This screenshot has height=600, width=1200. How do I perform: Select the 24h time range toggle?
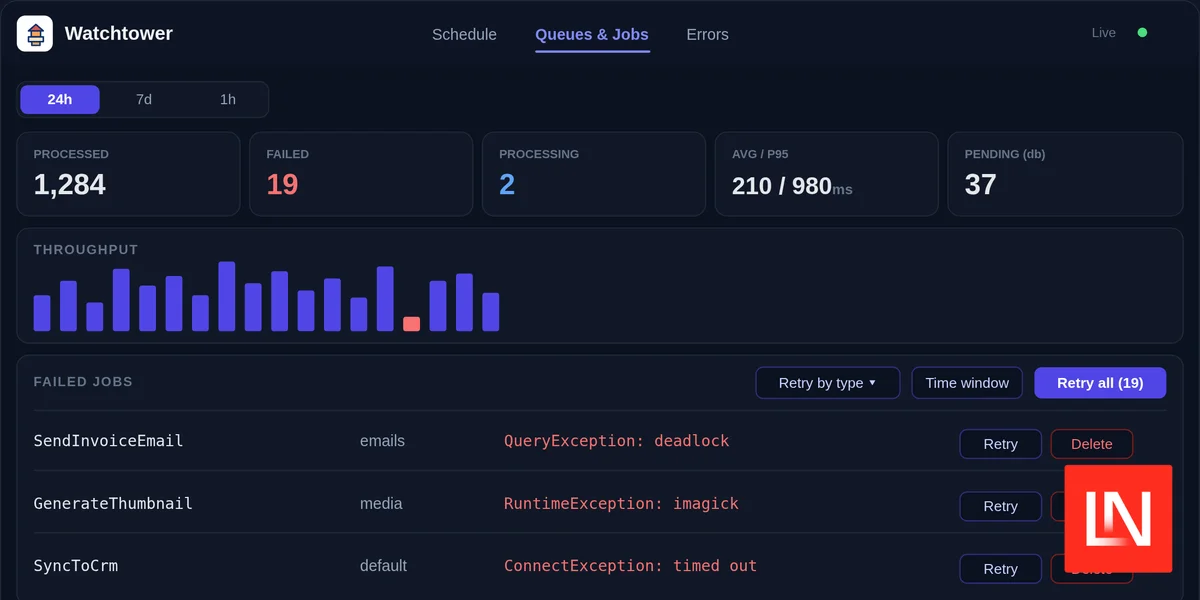60,100
